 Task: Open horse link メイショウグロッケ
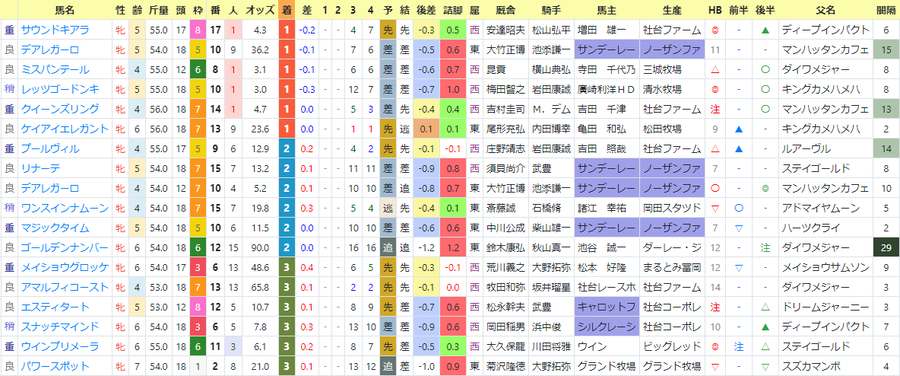(x=64, y=268)
